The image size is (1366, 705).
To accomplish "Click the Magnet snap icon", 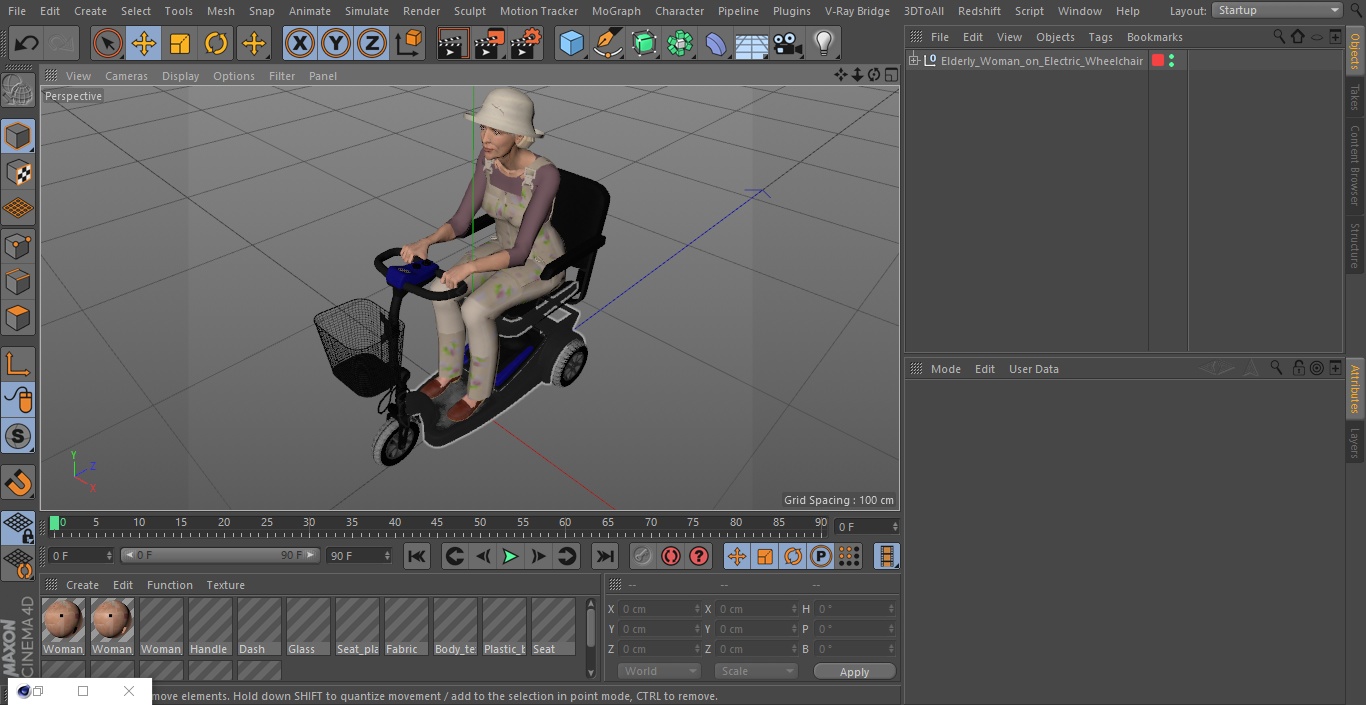I will point(18,483).
